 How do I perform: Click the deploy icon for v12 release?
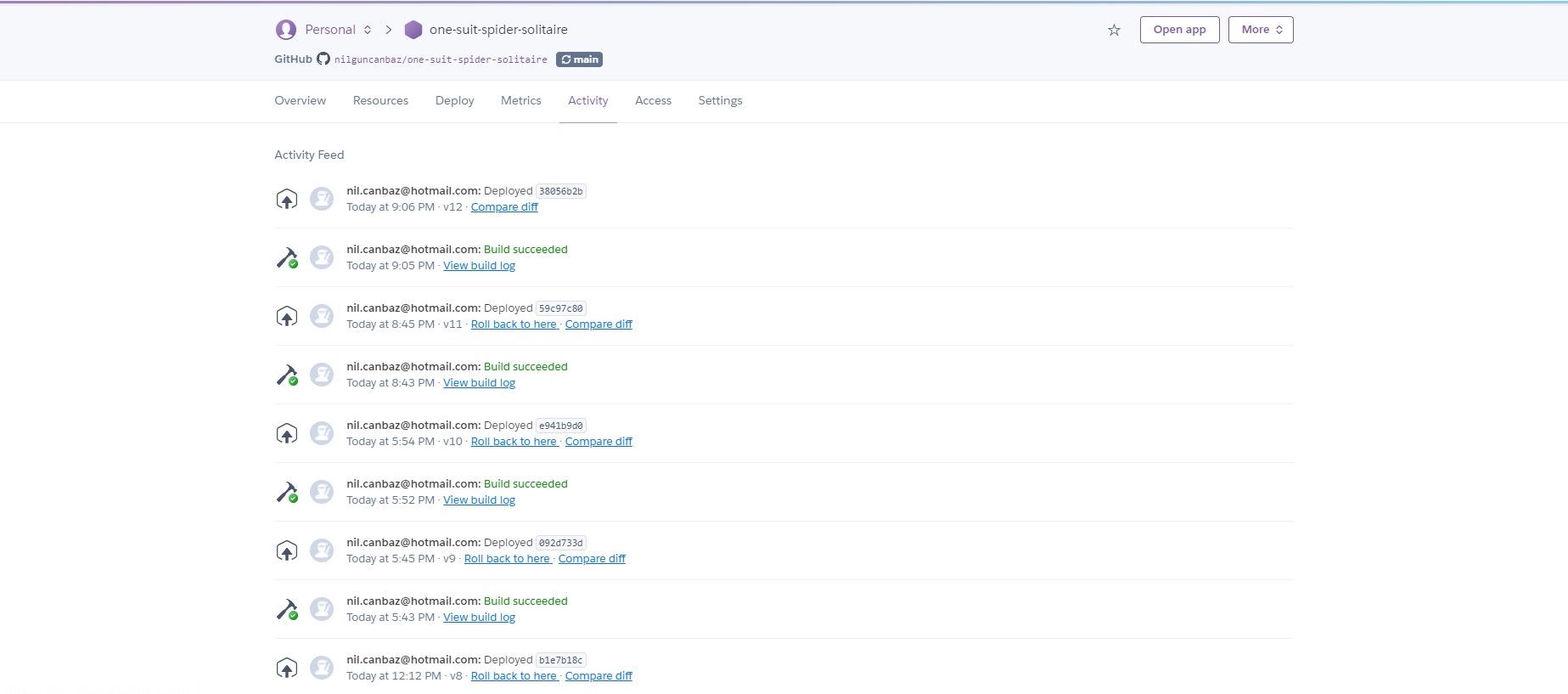[287, 199]
